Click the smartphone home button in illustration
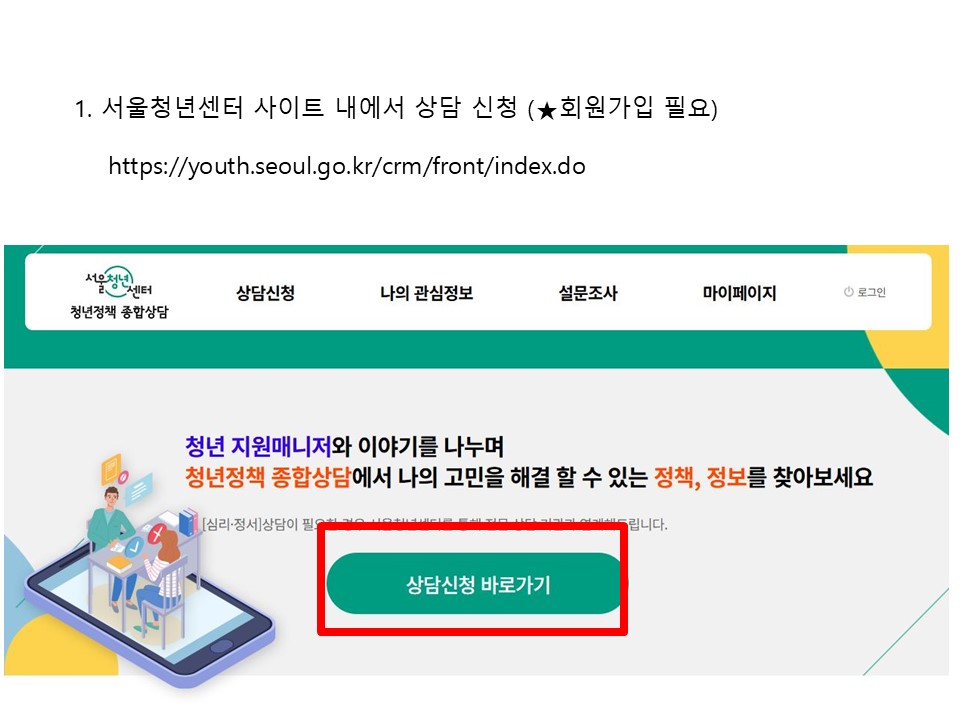Image resolution: width=960 pixels, height=720 pixels. click(221, 646)
